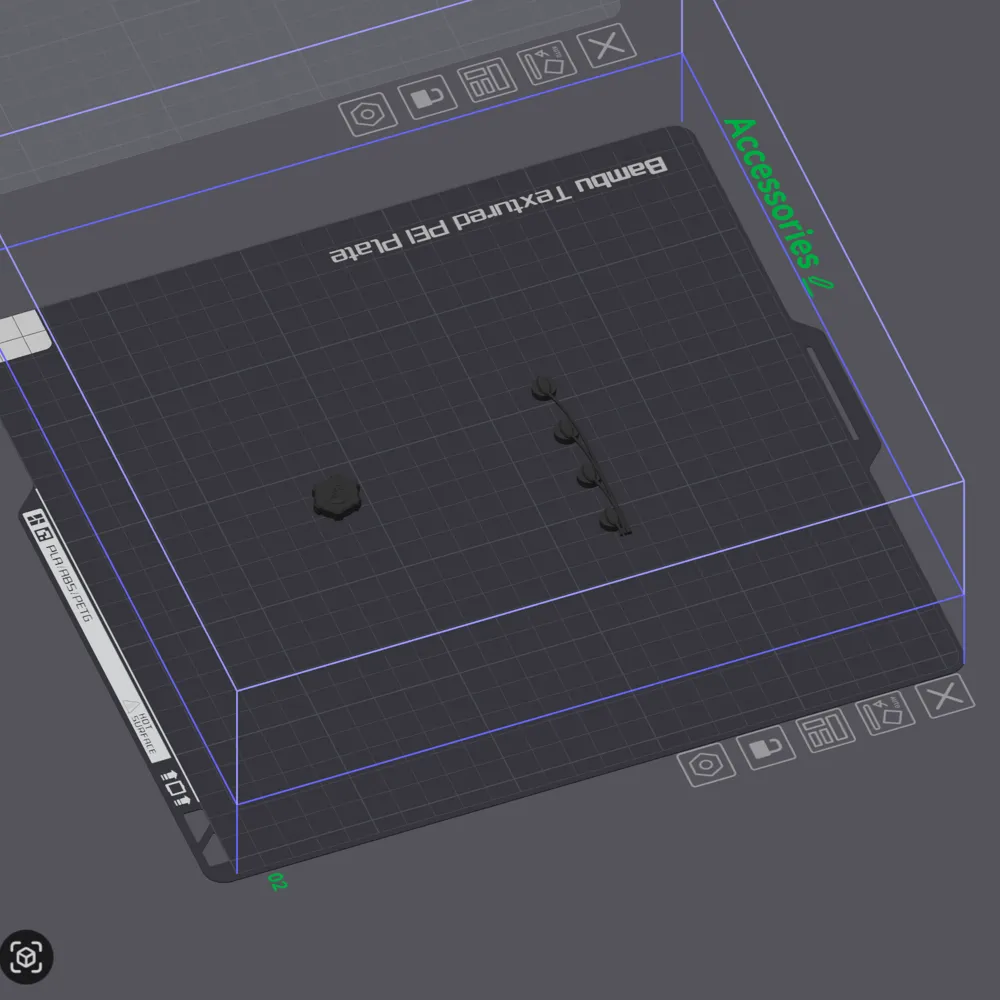Open the 3D view cube icon

coord(26,957)
